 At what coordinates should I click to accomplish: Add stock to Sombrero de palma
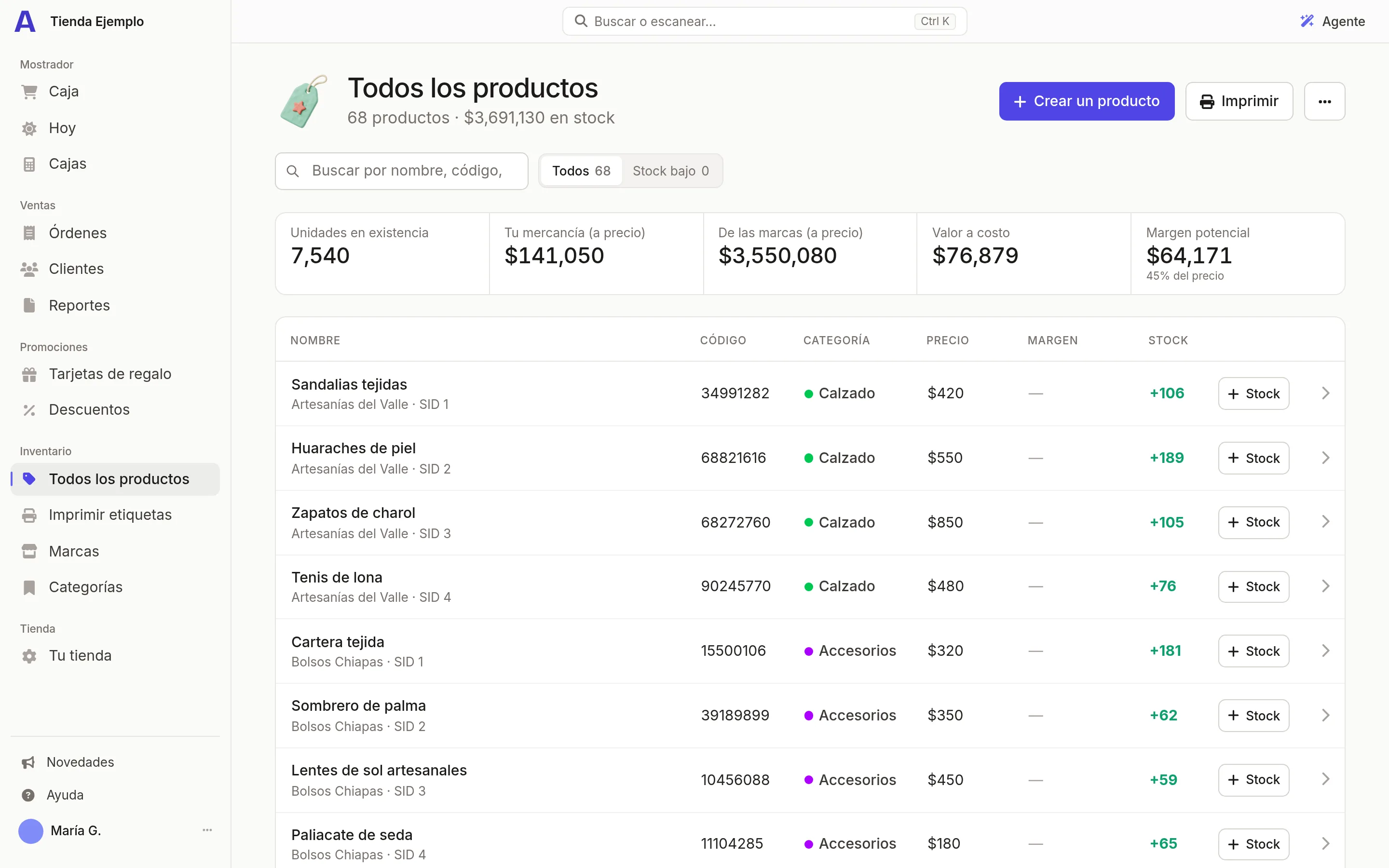1253,716
